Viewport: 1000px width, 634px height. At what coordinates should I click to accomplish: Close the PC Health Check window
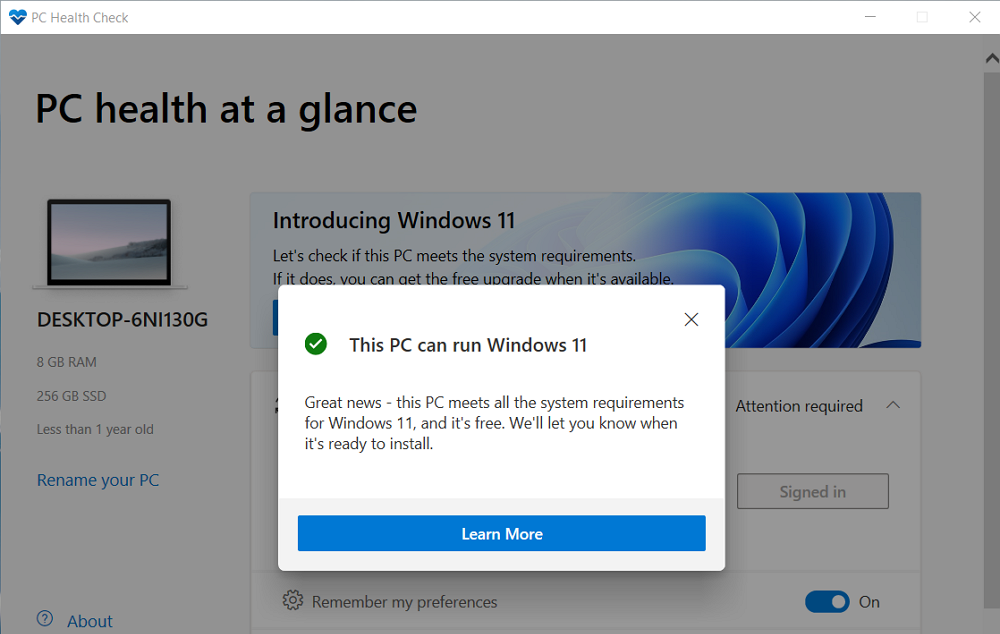pos(974,17)
